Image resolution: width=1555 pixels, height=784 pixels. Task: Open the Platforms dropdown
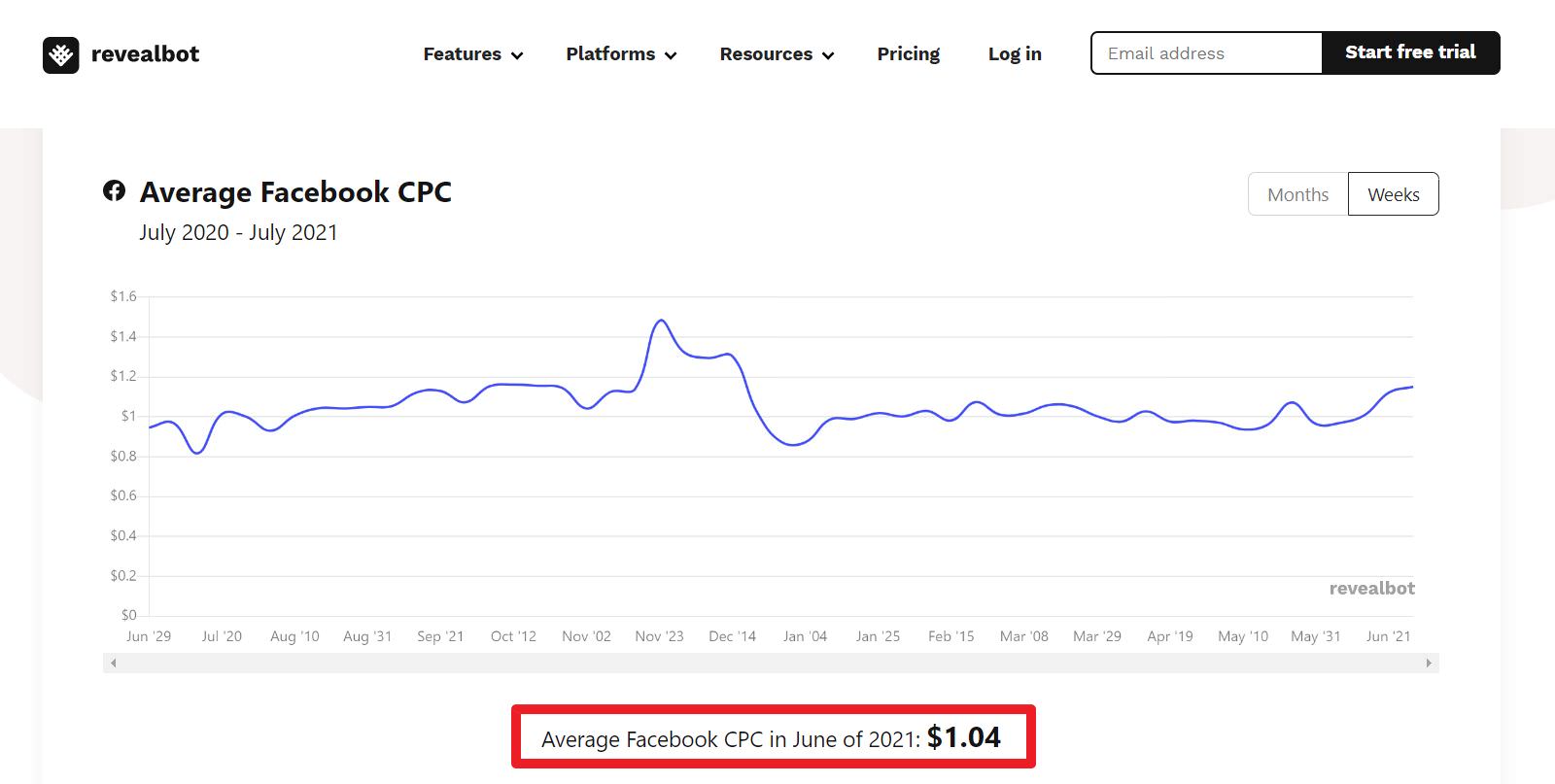click(612, 54)
